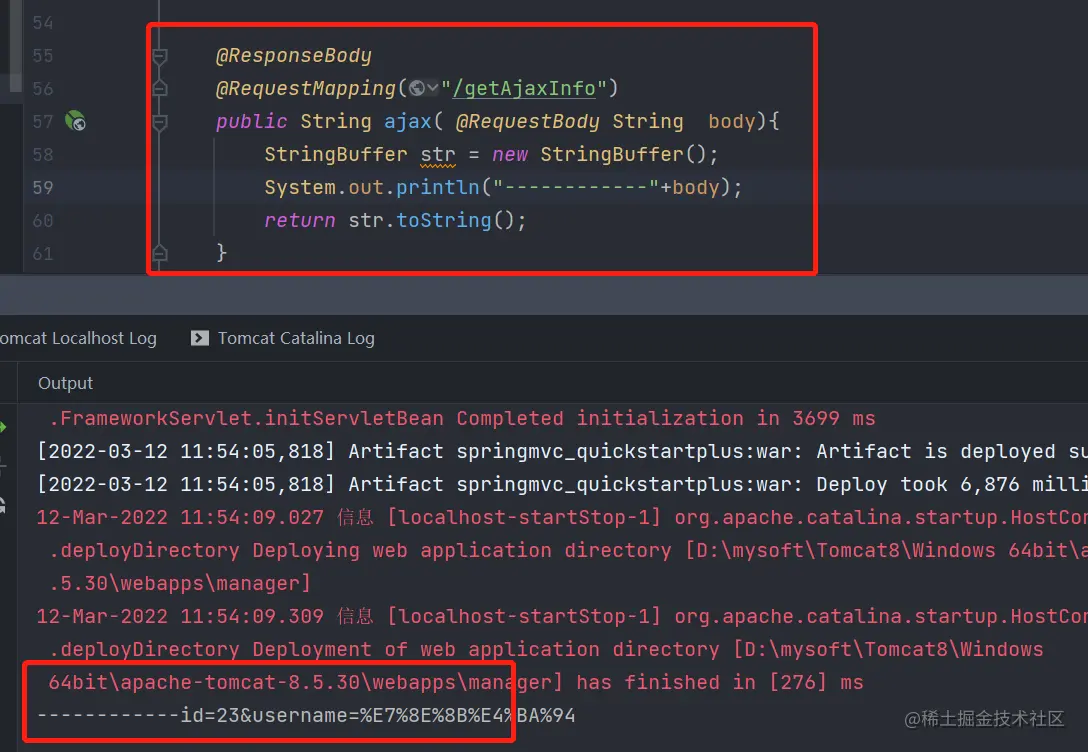Switch to the Tomcat Catalina Log tab
The width and height of the screenshot is (1088, 752).
click(282, 338)
